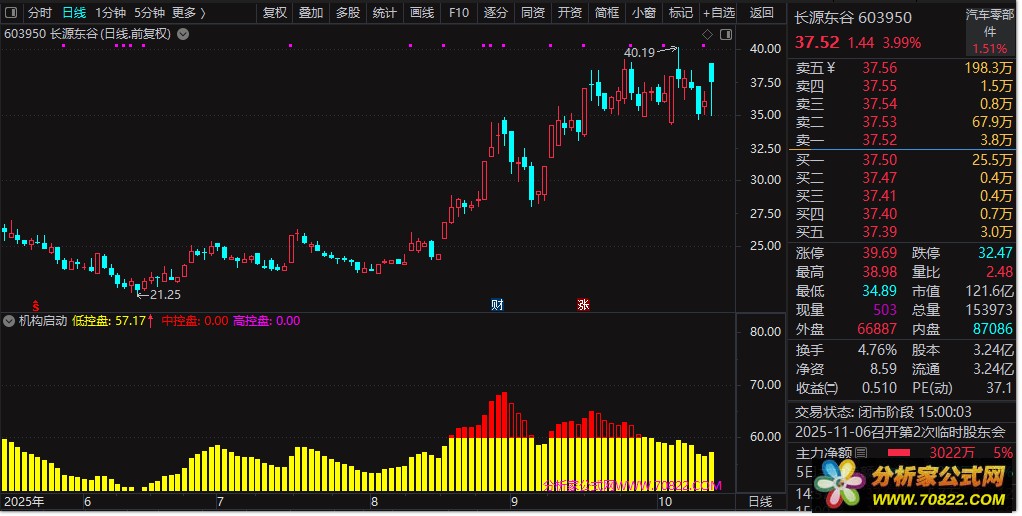The height and width of the screenshot is (516, 1022).
Task: Click the 财 financial report marker
Action: (x=497, y=304)
